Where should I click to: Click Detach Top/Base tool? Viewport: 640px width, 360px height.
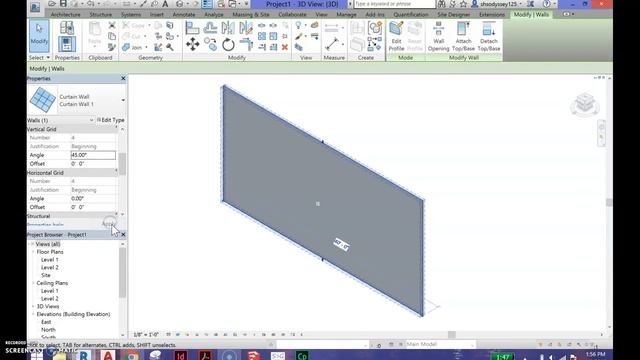(489, 36)
